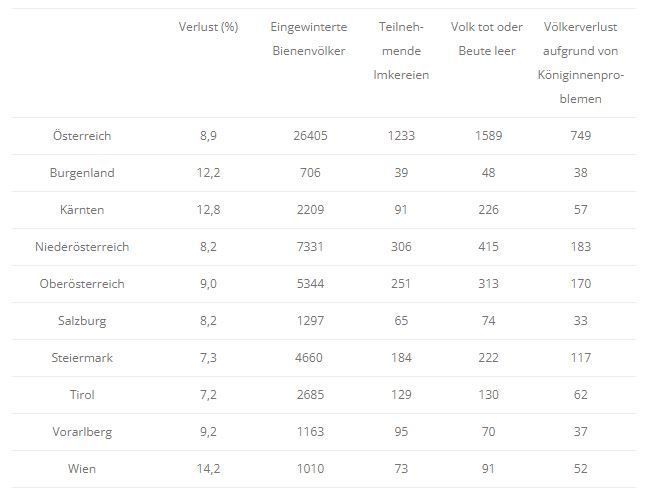Click Kärnten's dead colonies value 226
651x488 pixels.
[x=485, y=209]
